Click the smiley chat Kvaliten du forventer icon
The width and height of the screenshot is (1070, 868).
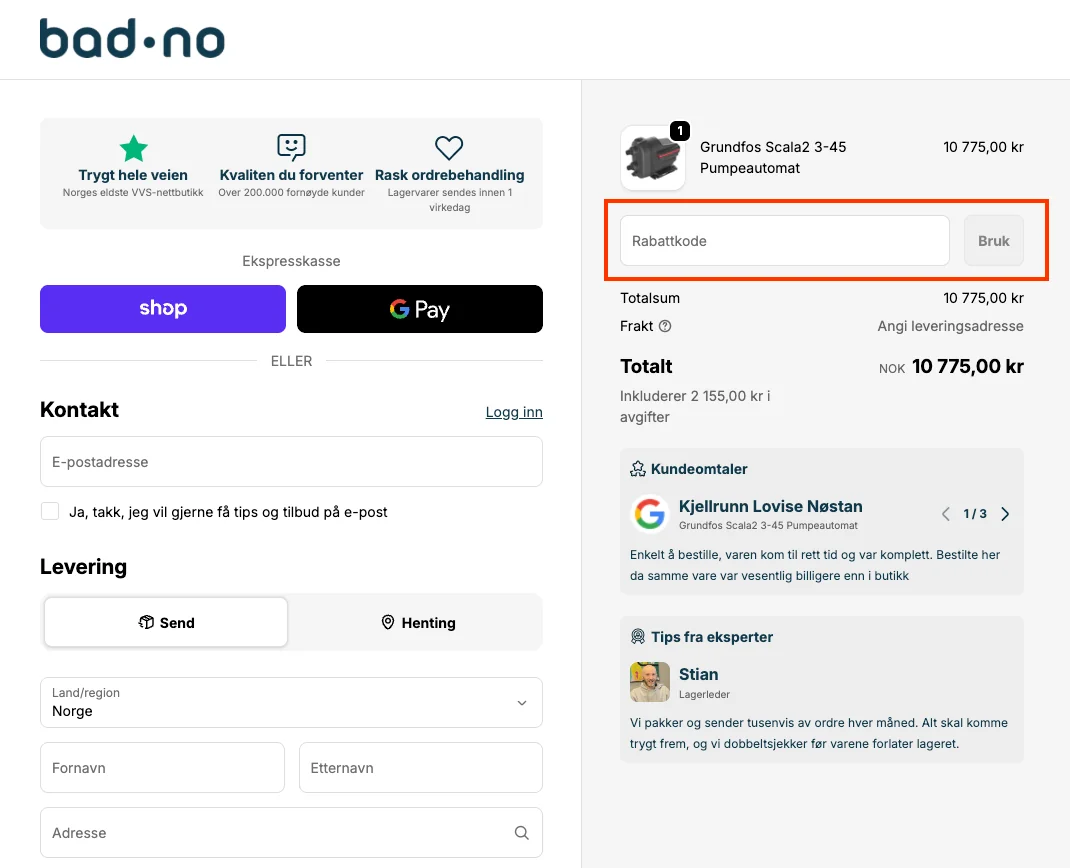[x=291, y=147]
